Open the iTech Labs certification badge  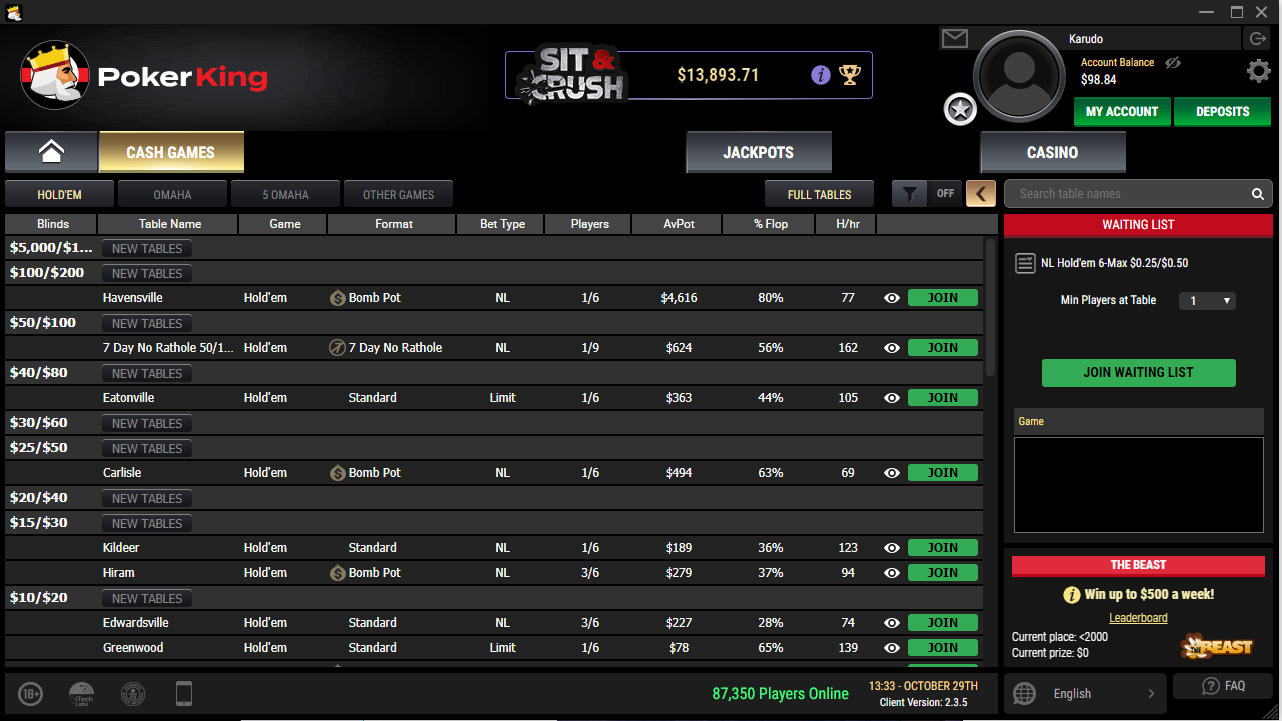click(x=81, y=693)
